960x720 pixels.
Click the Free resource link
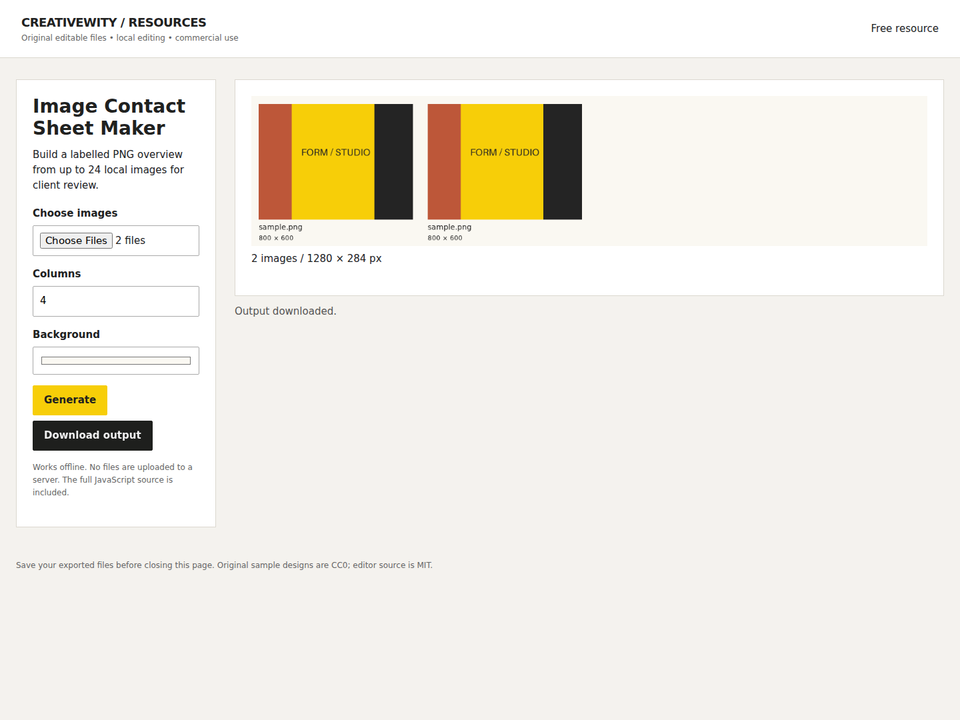pyautogui.click(x=904, y=28)
